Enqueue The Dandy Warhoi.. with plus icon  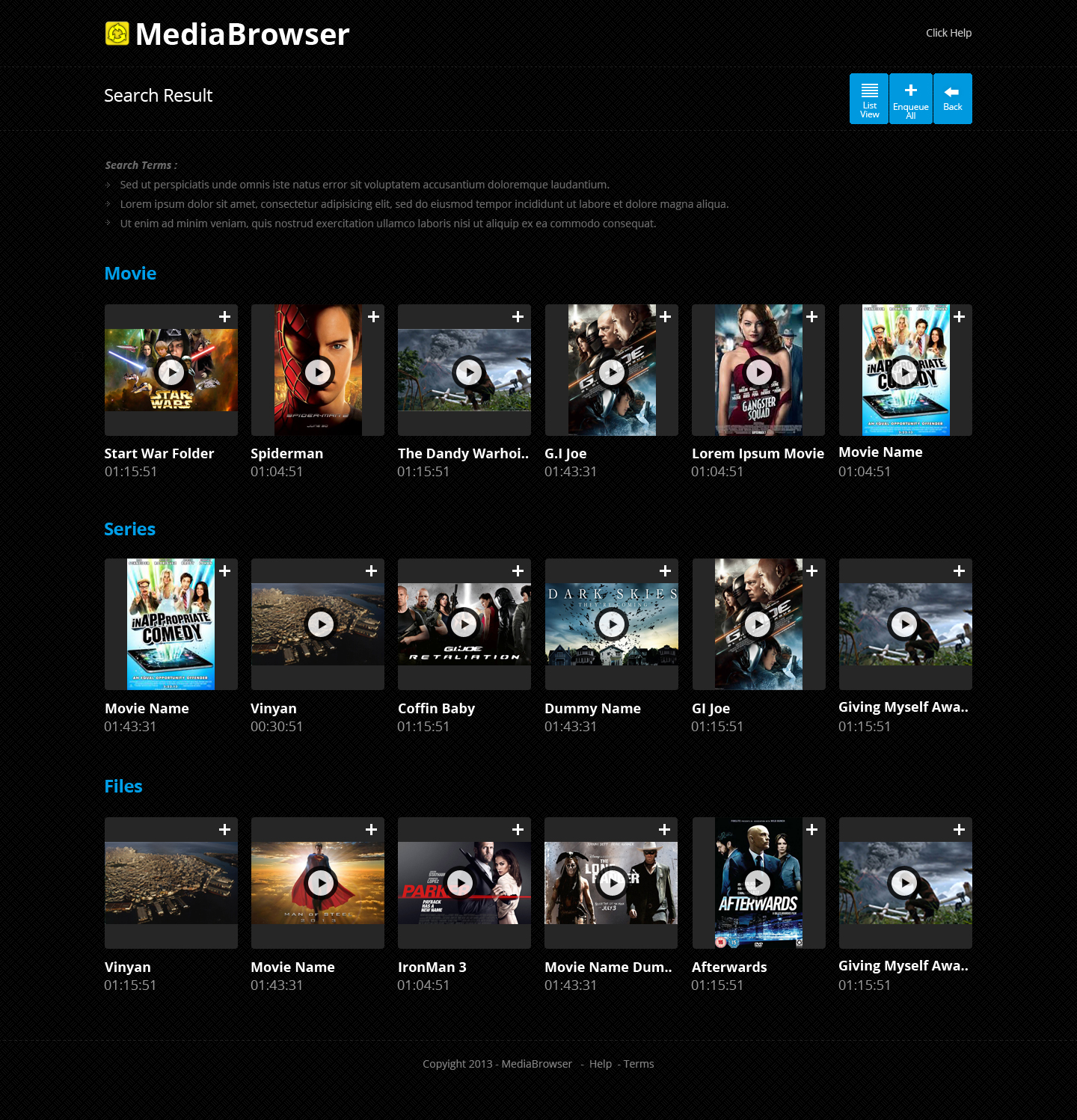click(518, 317)
